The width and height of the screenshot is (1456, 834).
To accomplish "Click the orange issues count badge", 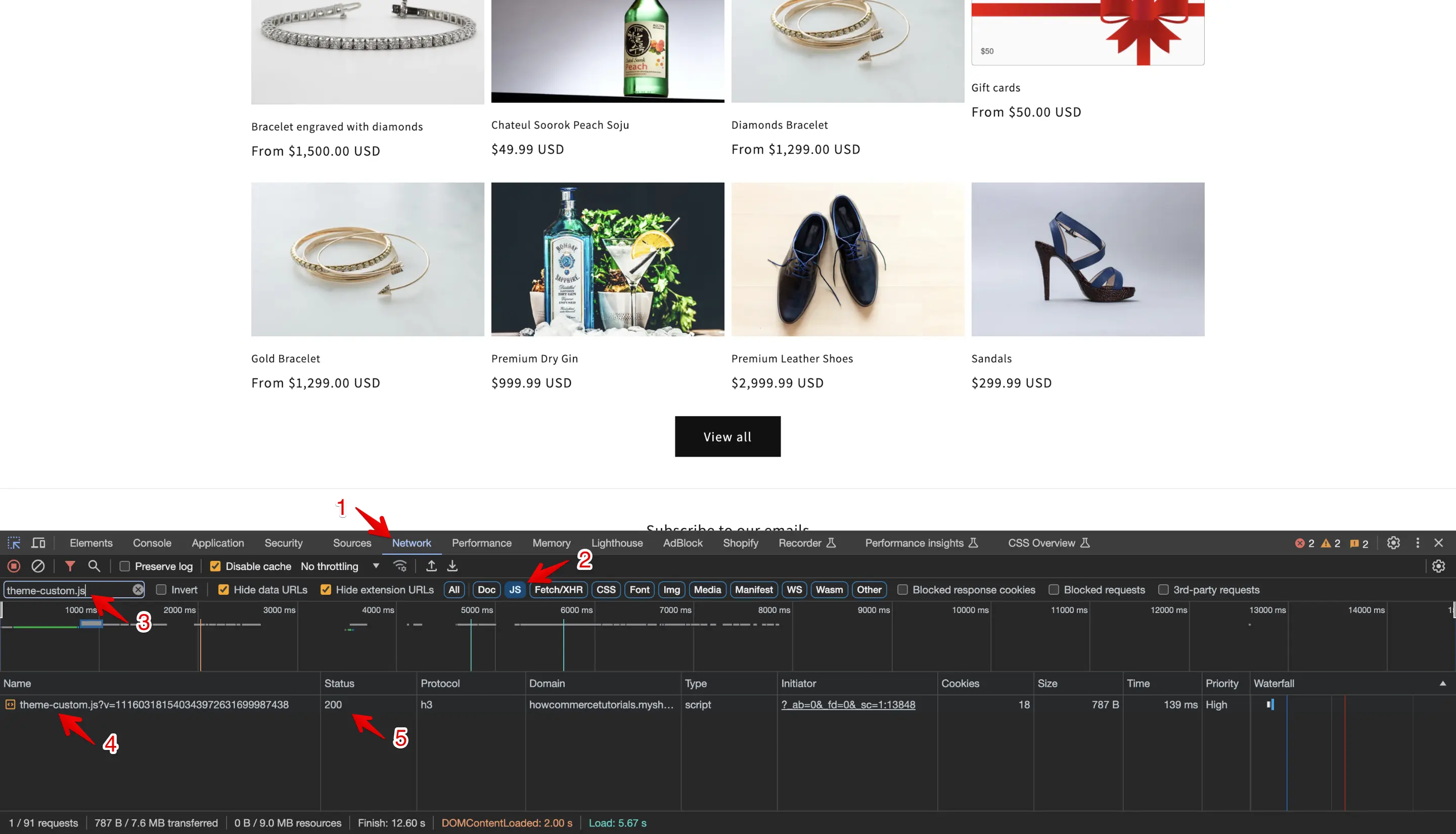I will (x=1358, y=543).
